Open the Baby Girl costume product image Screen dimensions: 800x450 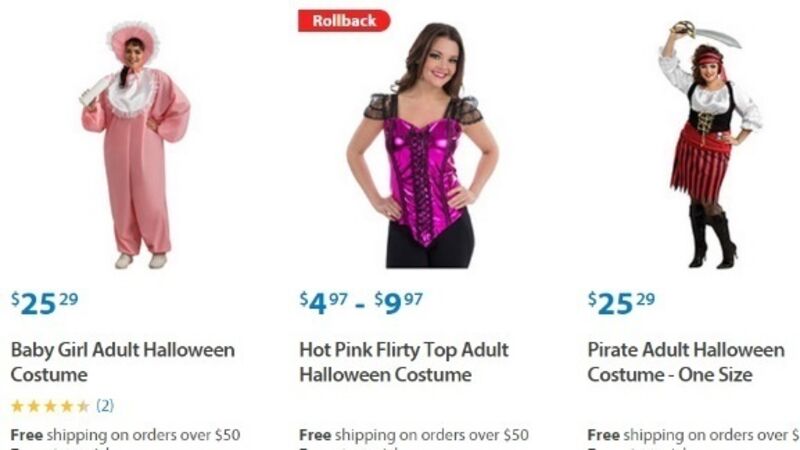(x=136, y=145)
